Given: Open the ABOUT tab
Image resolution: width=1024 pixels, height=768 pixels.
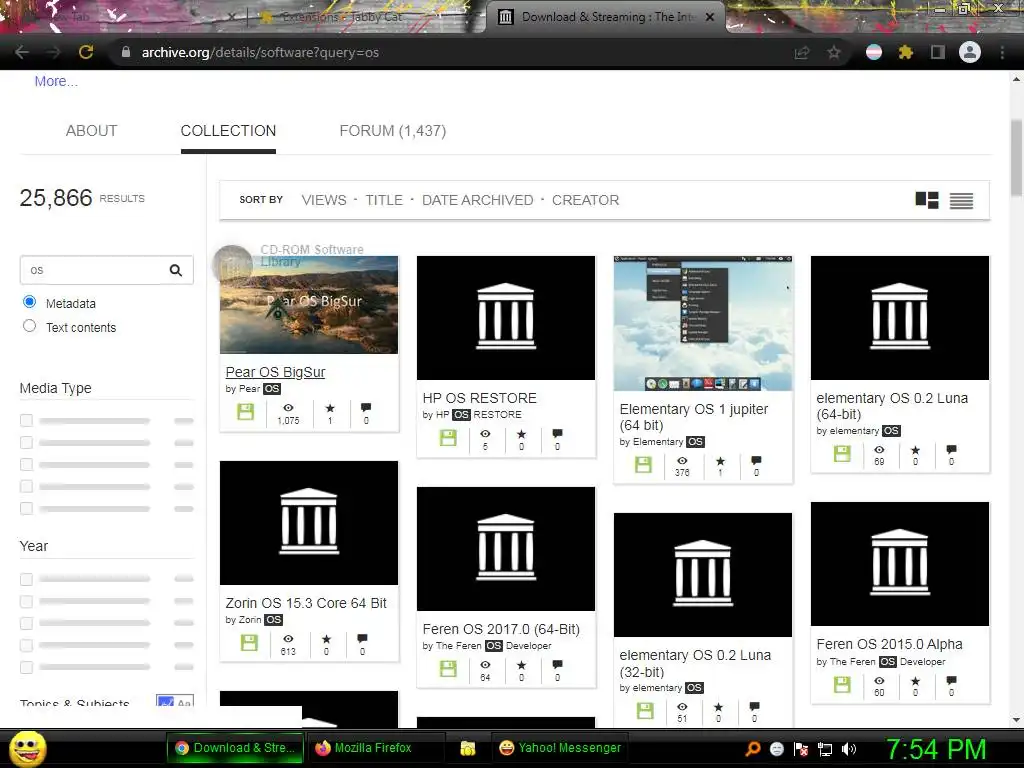Looking at the screenshot, I should (x=91, y=131).
